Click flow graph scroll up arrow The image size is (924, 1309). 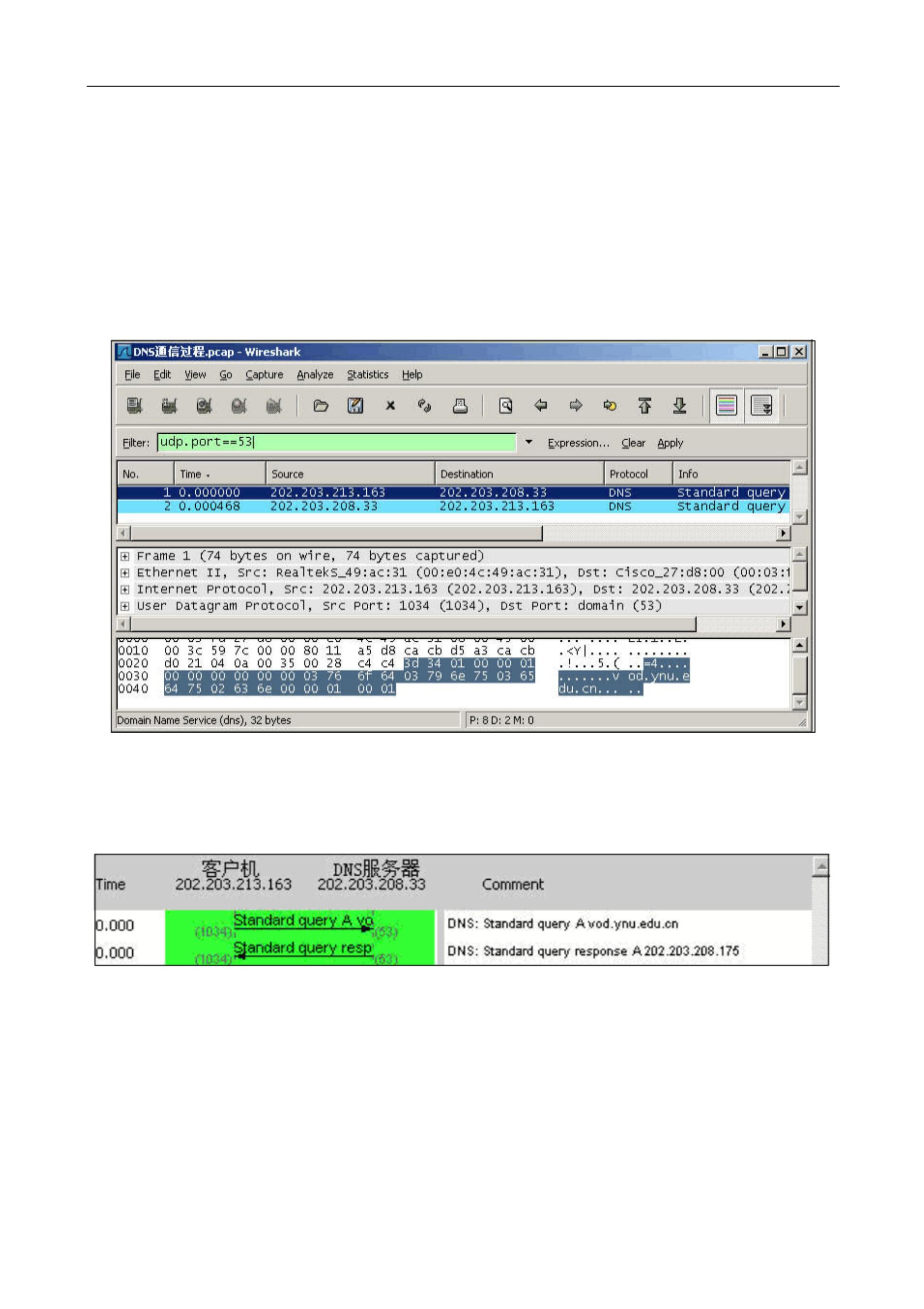pos(820,867)
